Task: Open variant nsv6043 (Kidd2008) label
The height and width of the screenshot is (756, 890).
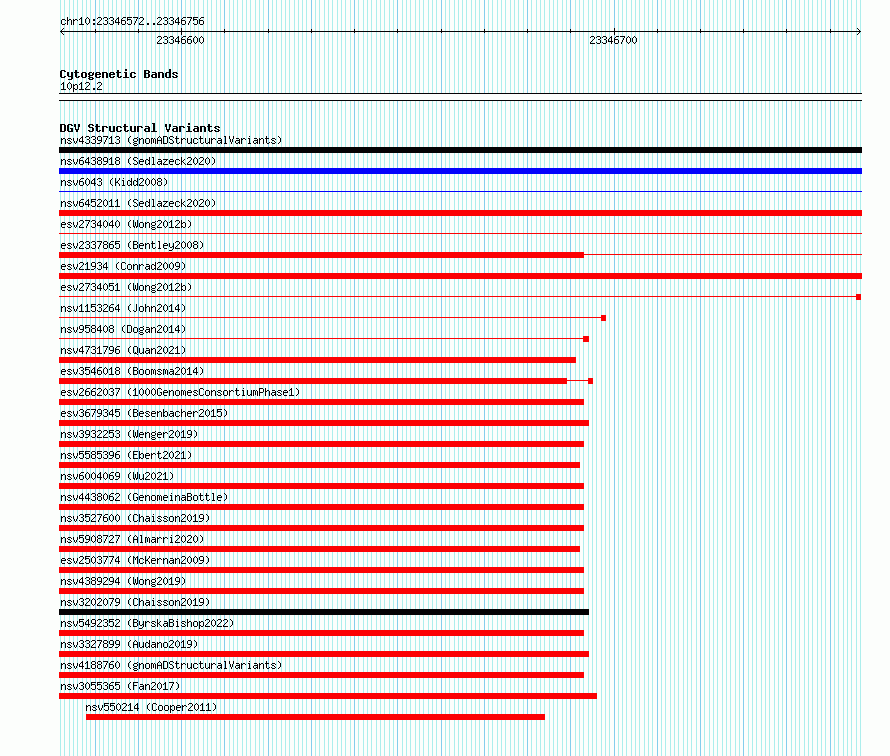Action: point(114,182)
